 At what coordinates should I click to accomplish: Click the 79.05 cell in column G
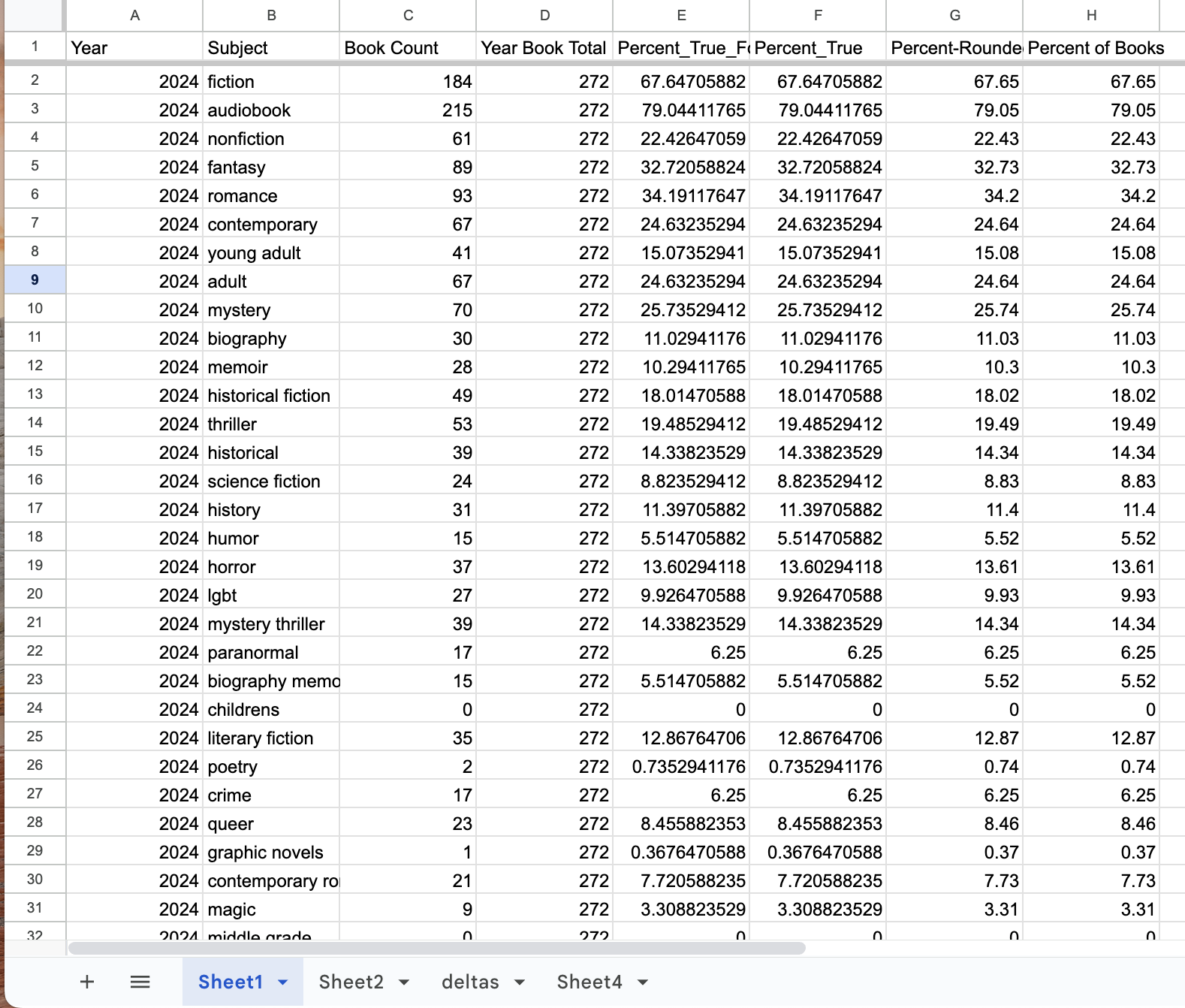tap(954, 110)
